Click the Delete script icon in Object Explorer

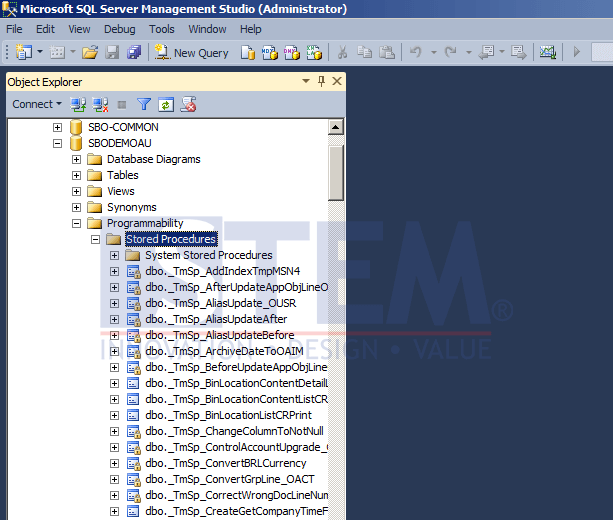click(x=188, y=104)
